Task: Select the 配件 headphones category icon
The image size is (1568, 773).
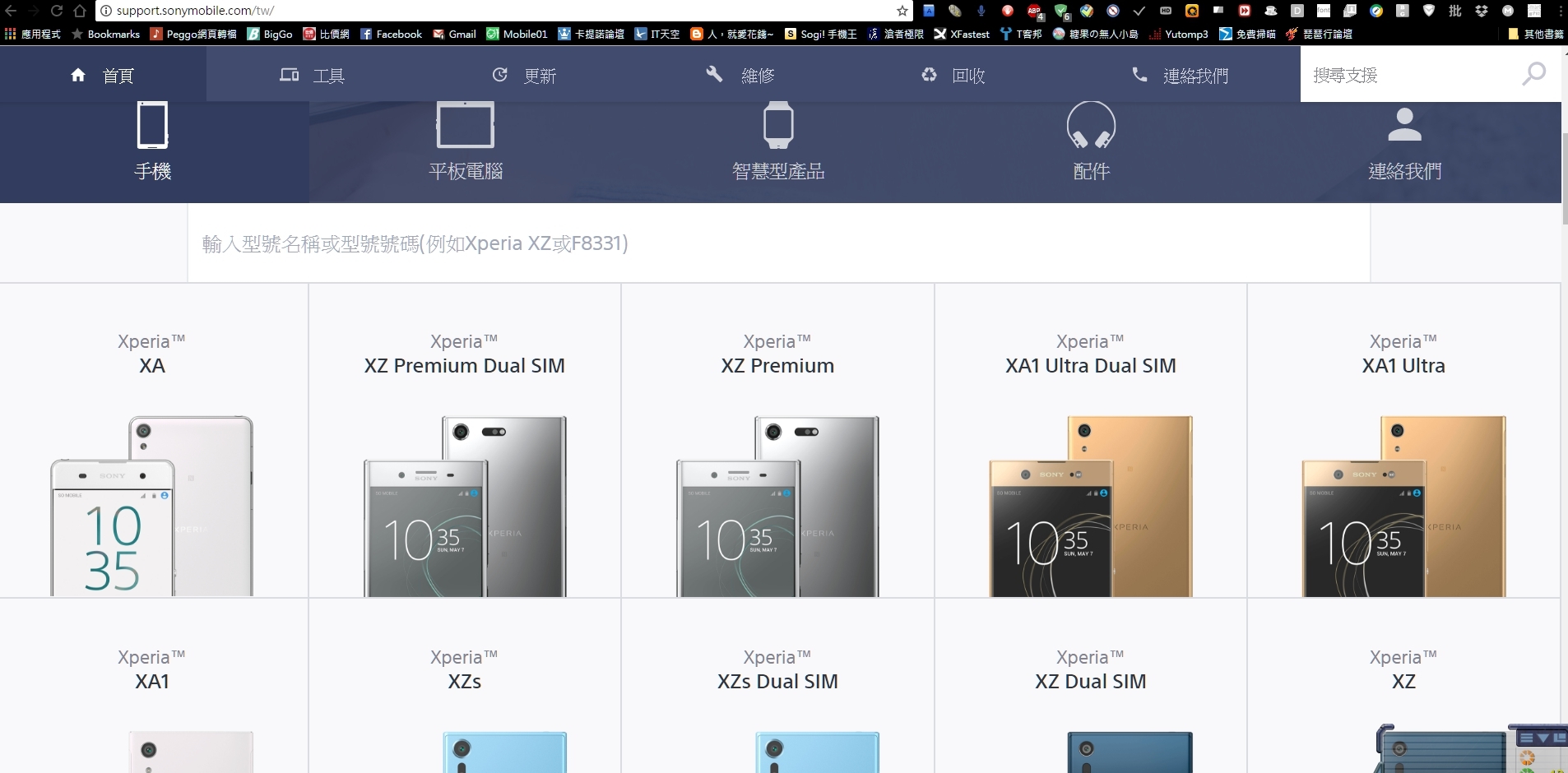Action: tap(1091, 125)
